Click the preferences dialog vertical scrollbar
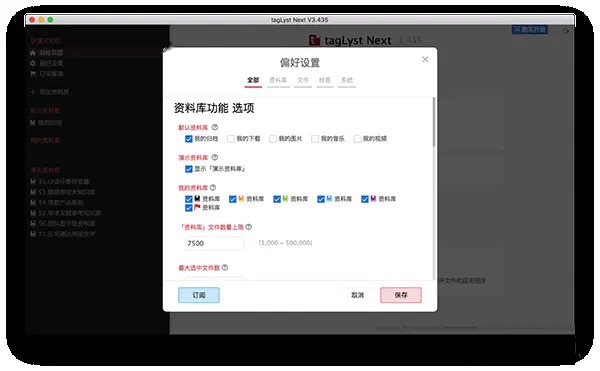Image resolution: width=600 pixels, height=371 pixels. pos(434,122)
